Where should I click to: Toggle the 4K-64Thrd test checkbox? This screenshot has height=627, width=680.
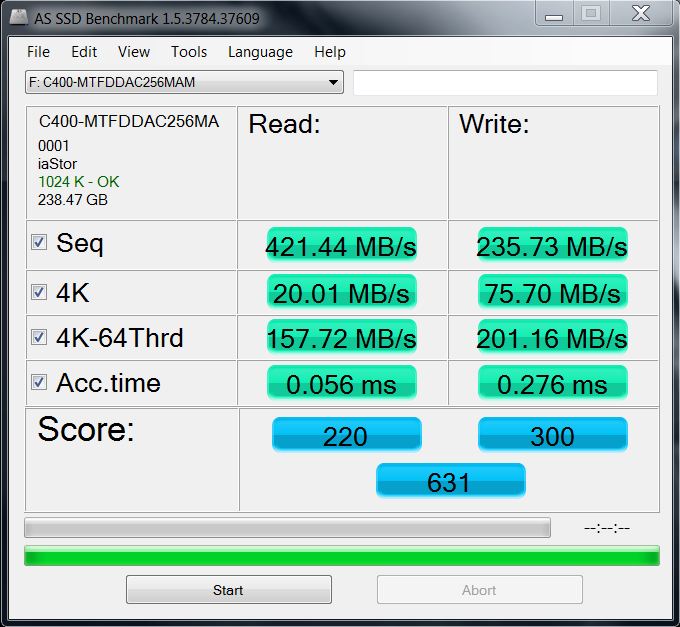click(39, 337)
